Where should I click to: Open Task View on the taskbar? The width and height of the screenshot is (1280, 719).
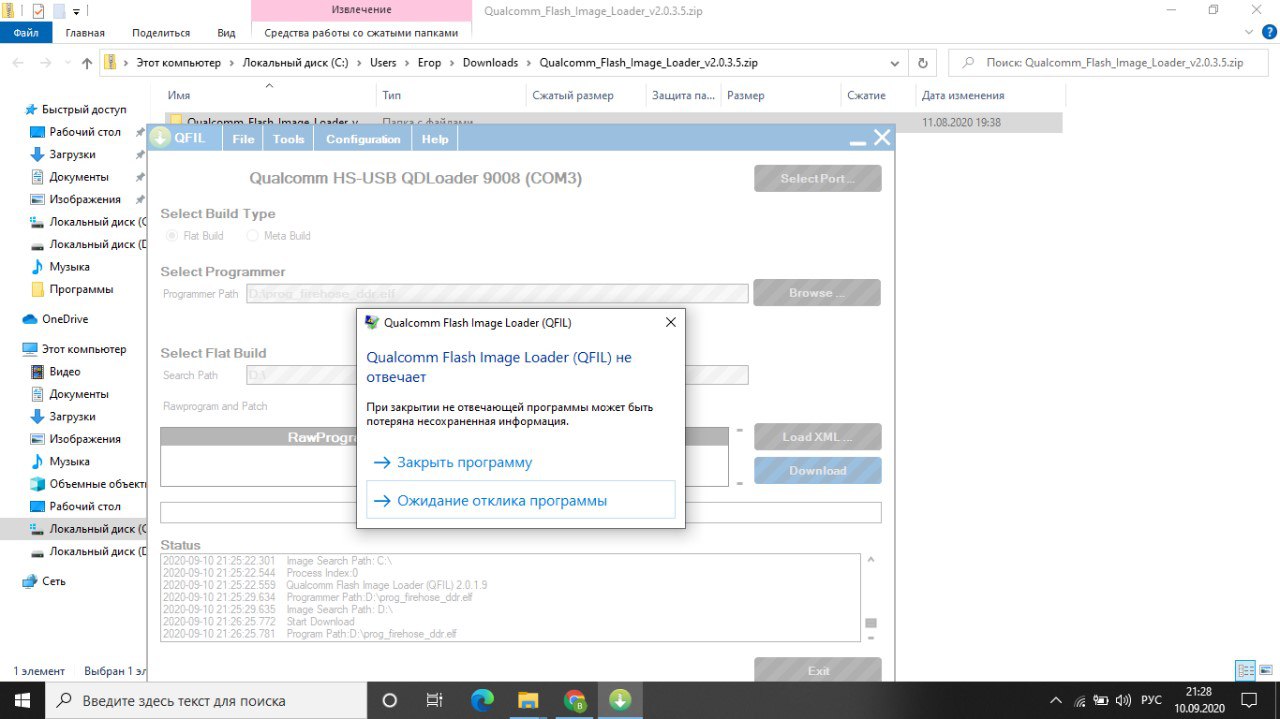(x=434, y=700)
